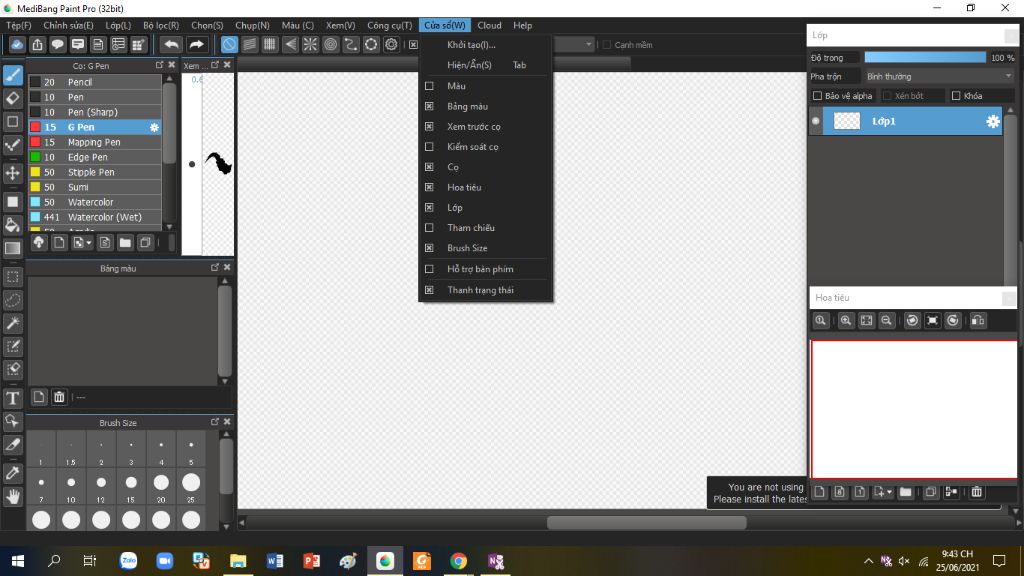The height and width of the screenshot is (576, 1024).
Task: Open G Pen brush settings gear
Action: 154,127
